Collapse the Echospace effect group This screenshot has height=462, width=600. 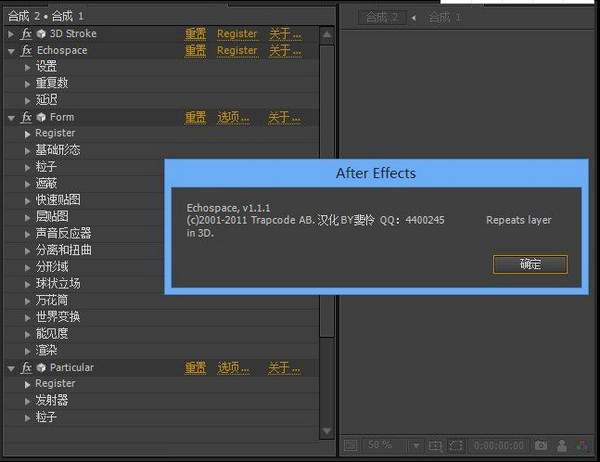[11, 51]
